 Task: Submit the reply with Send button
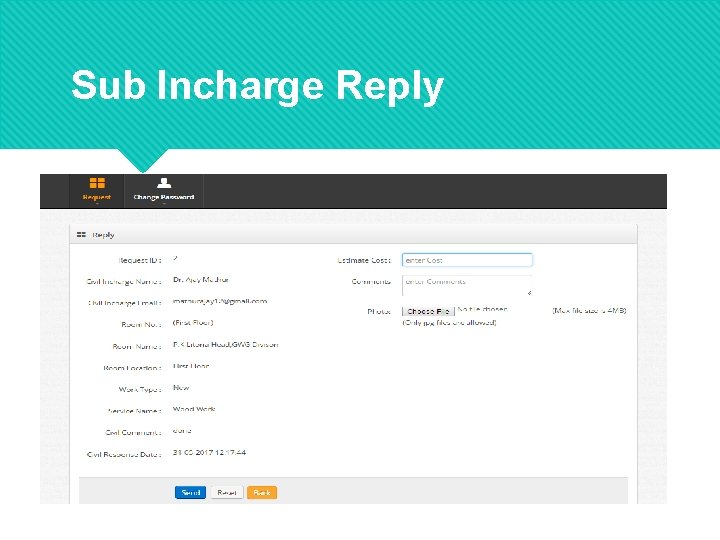pyautogui.click(x=190, y=492)
